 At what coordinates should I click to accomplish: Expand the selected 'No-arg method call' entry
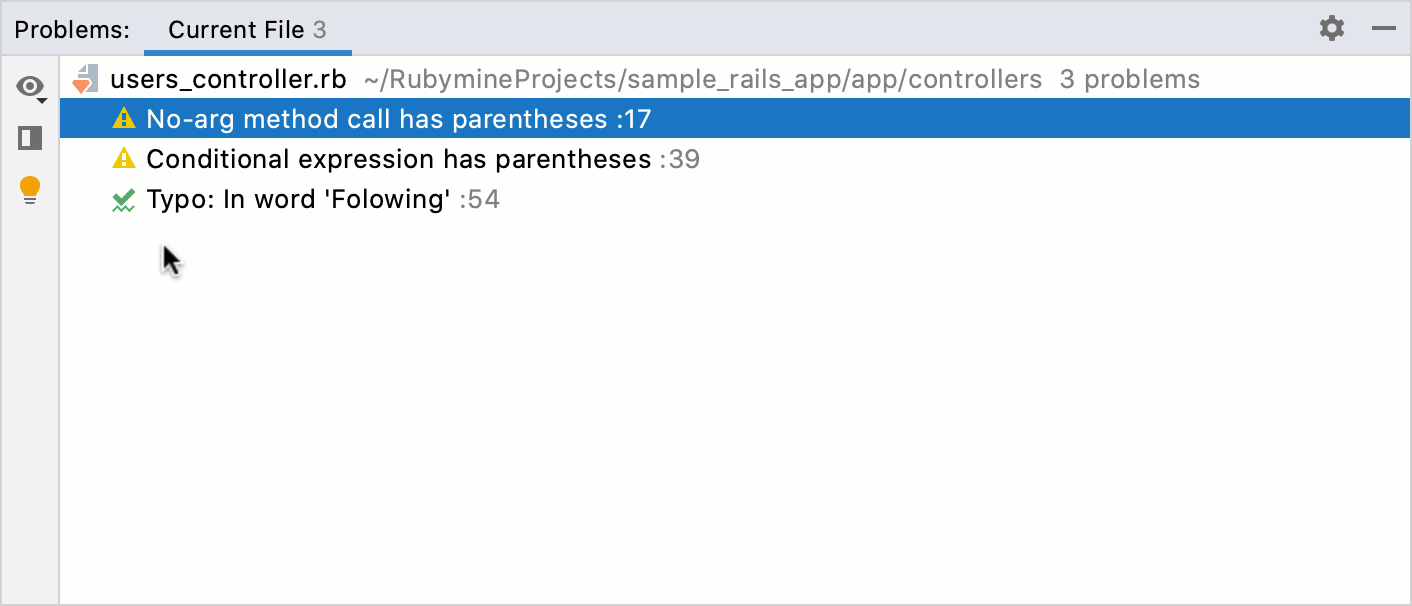(400, 118)
